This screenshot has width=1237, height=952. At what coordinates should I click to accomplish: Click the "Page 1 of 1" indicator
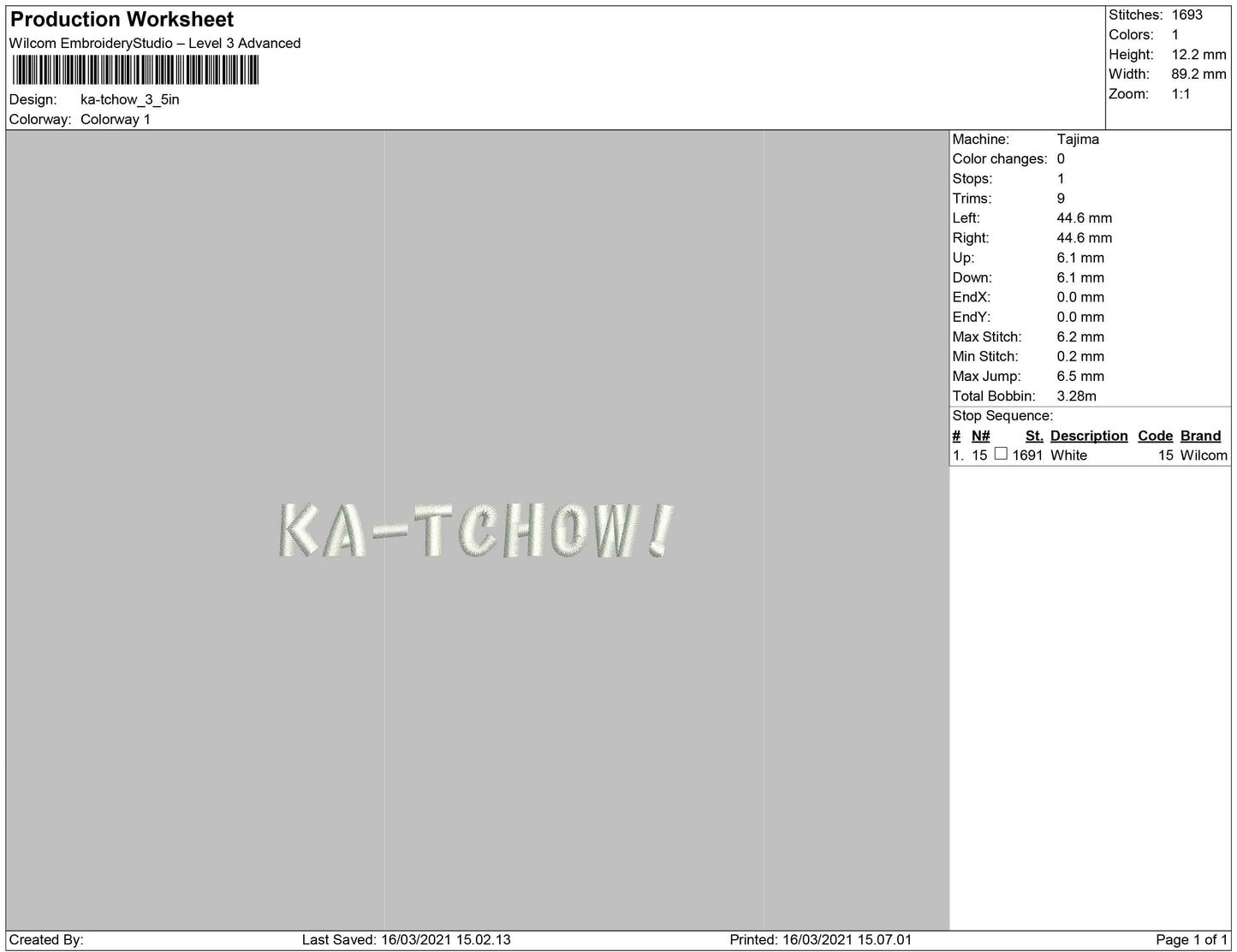coord(1192,940)
